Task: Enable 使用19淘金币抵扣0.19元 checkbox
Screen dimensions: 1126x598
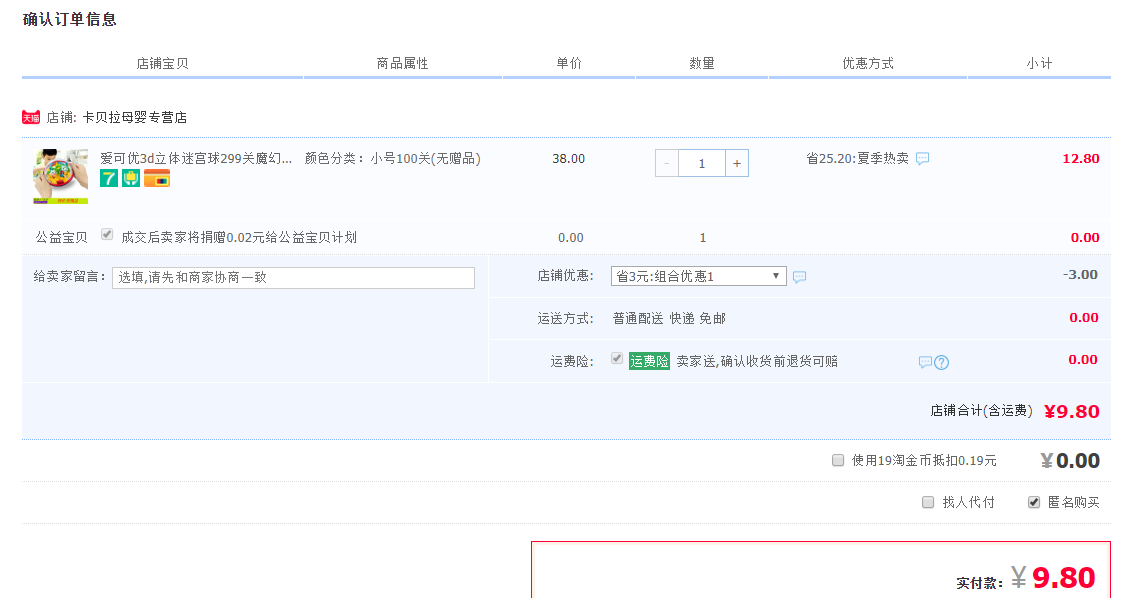Action: tap(837, 460)
